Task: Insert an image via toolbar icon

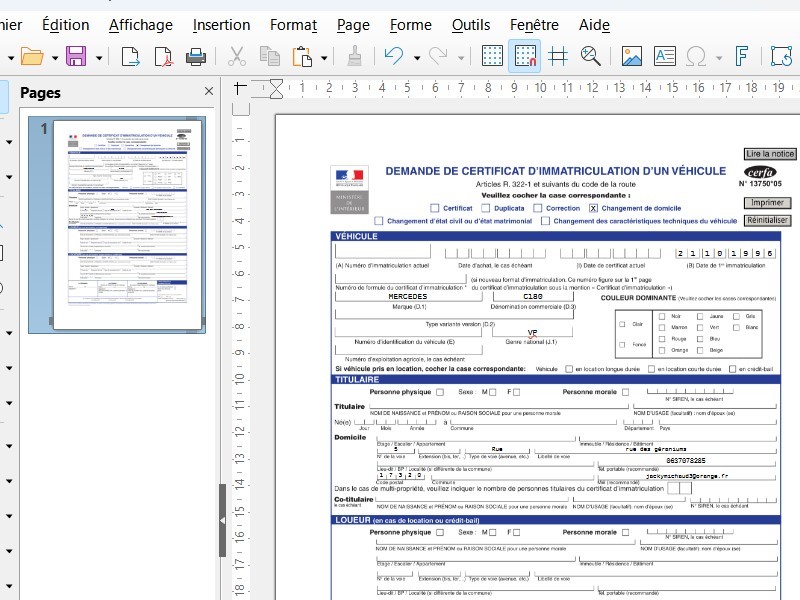Action: [632, 57]
